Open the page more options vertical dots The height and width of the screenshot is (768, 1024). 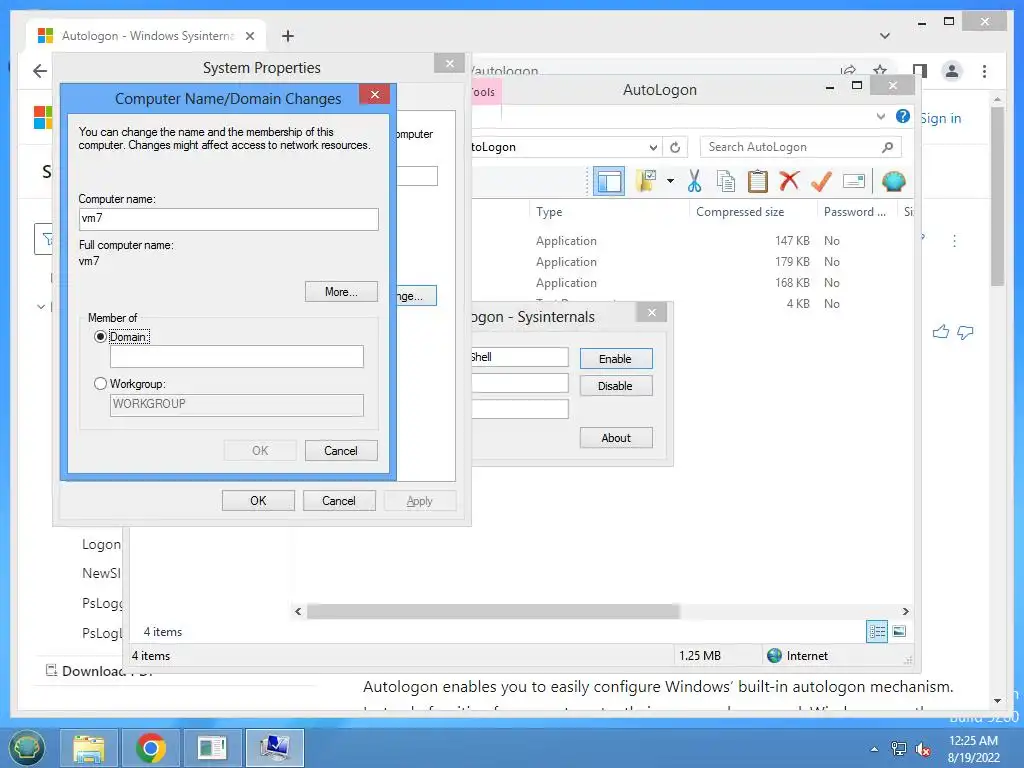[954, 241]
